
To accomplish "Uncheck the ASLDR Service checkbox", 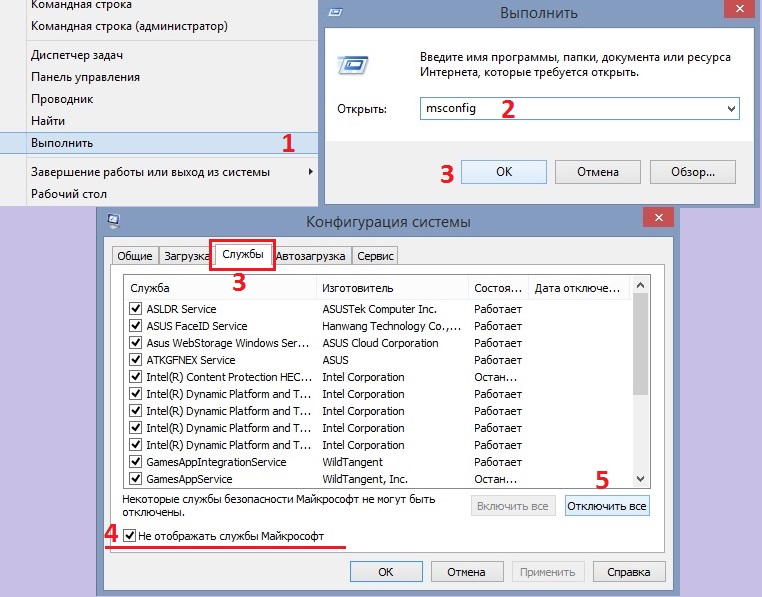I will pos(136,309).
